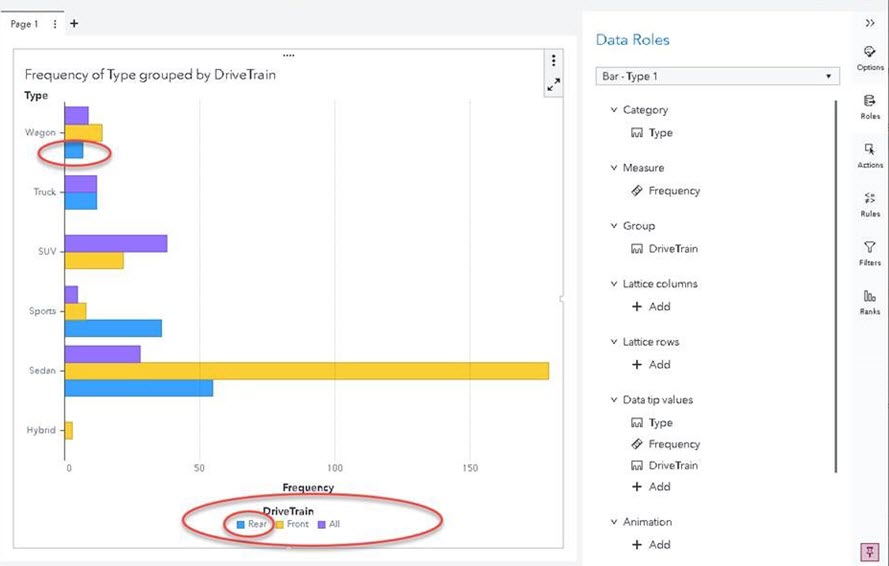Open the Rules pane icon

[870, 198]
